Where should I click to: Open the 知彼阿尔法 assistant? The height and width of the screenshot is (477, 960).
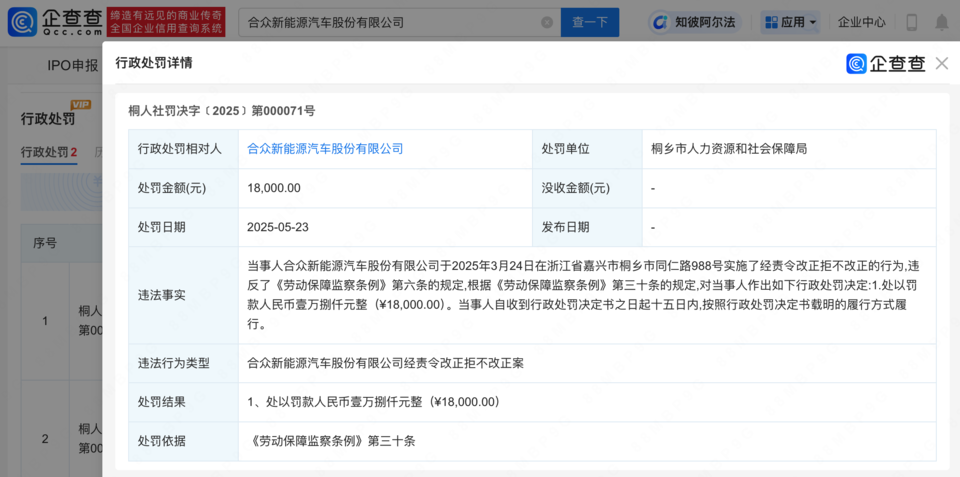(694, 23)
